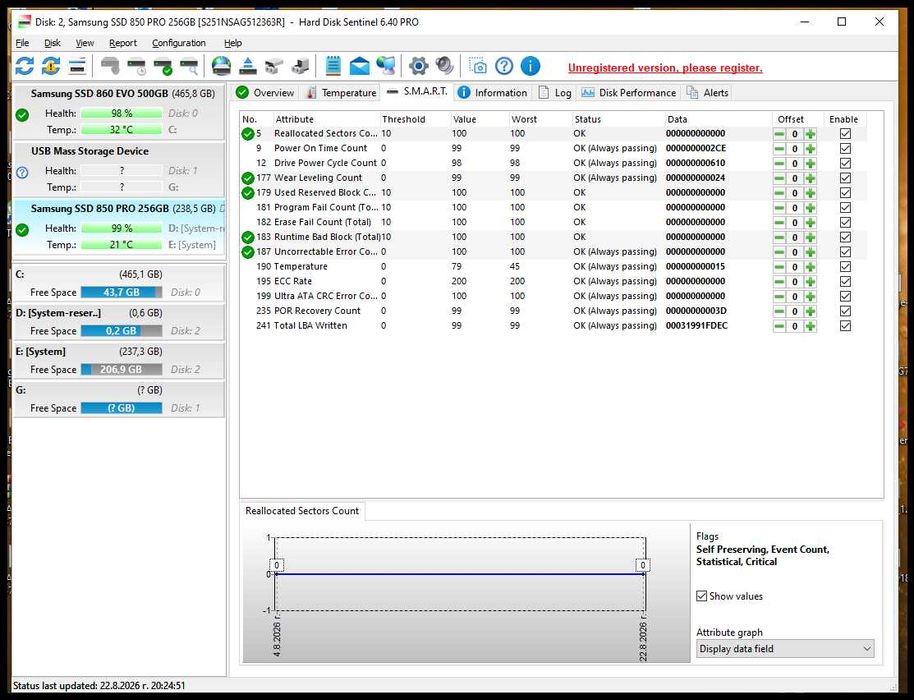Open the Configuration menu

179,43
